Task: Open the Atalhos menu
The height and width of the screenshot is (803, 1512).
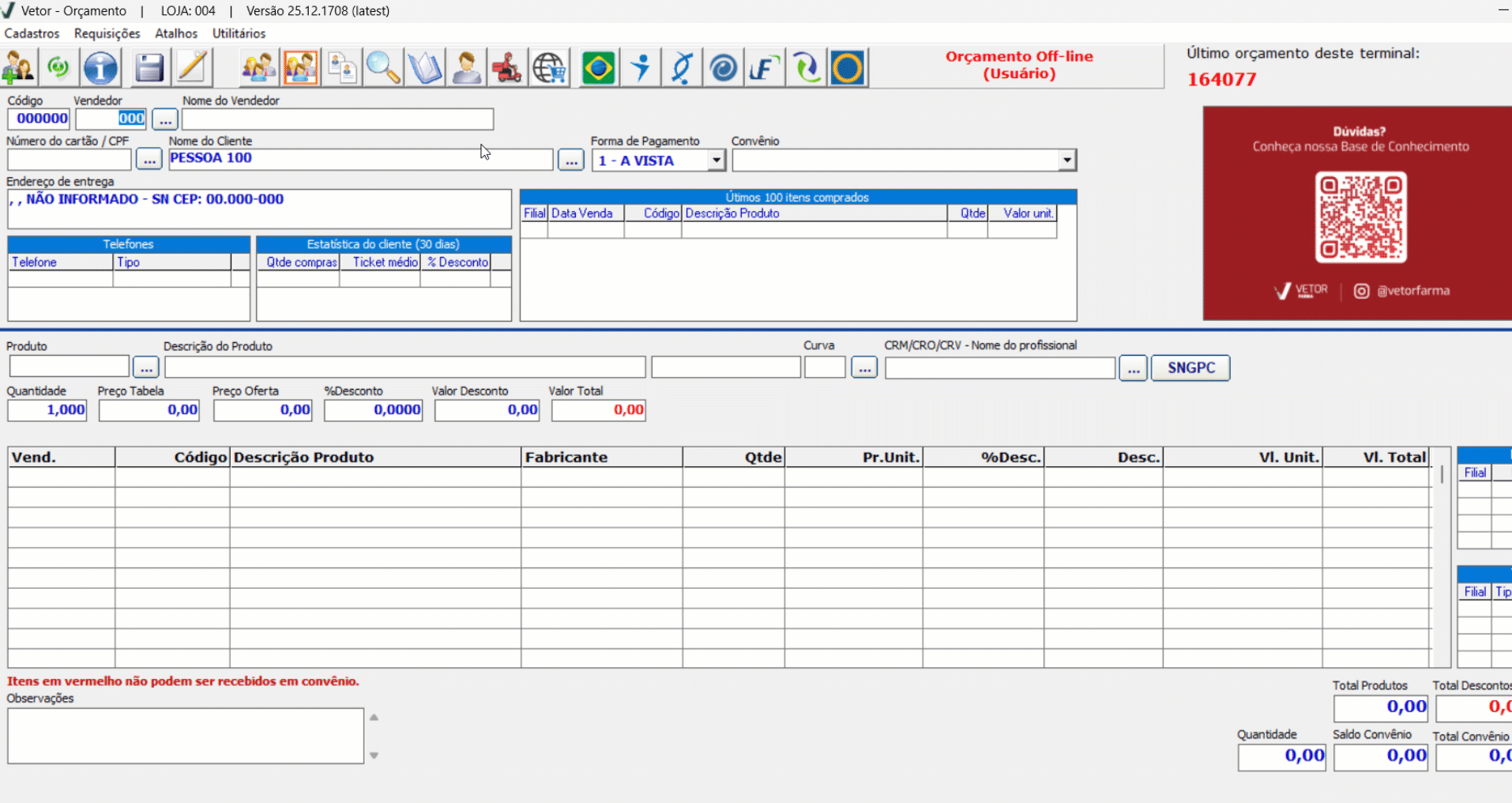Action: 176,33
